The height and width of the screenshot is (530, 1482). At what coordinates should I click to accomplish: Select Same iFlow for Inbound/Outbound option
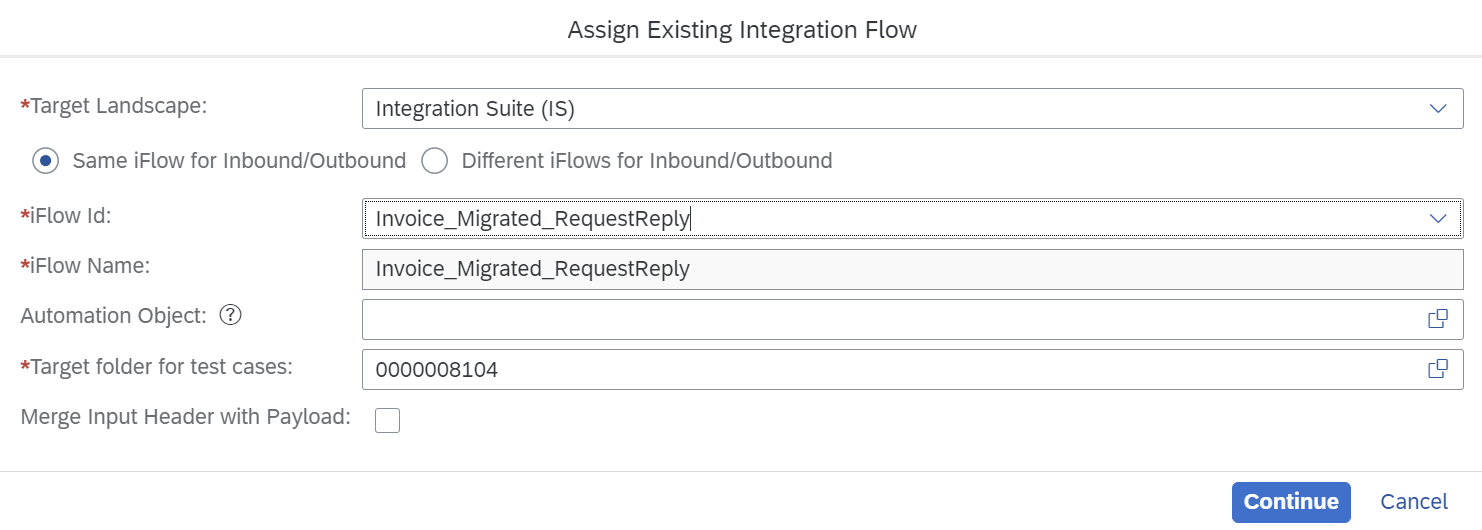point(45,160)
